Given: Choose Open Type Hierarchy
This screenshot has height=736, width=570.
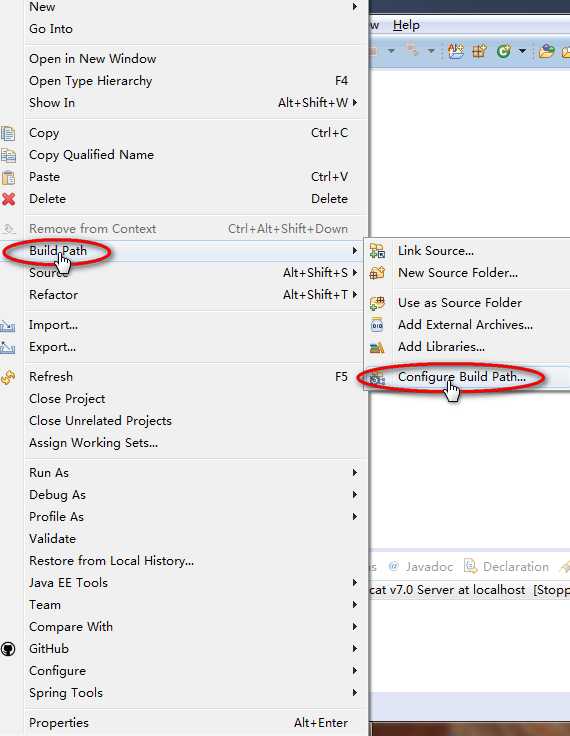Looking at the screenshot, I should 195,81.
